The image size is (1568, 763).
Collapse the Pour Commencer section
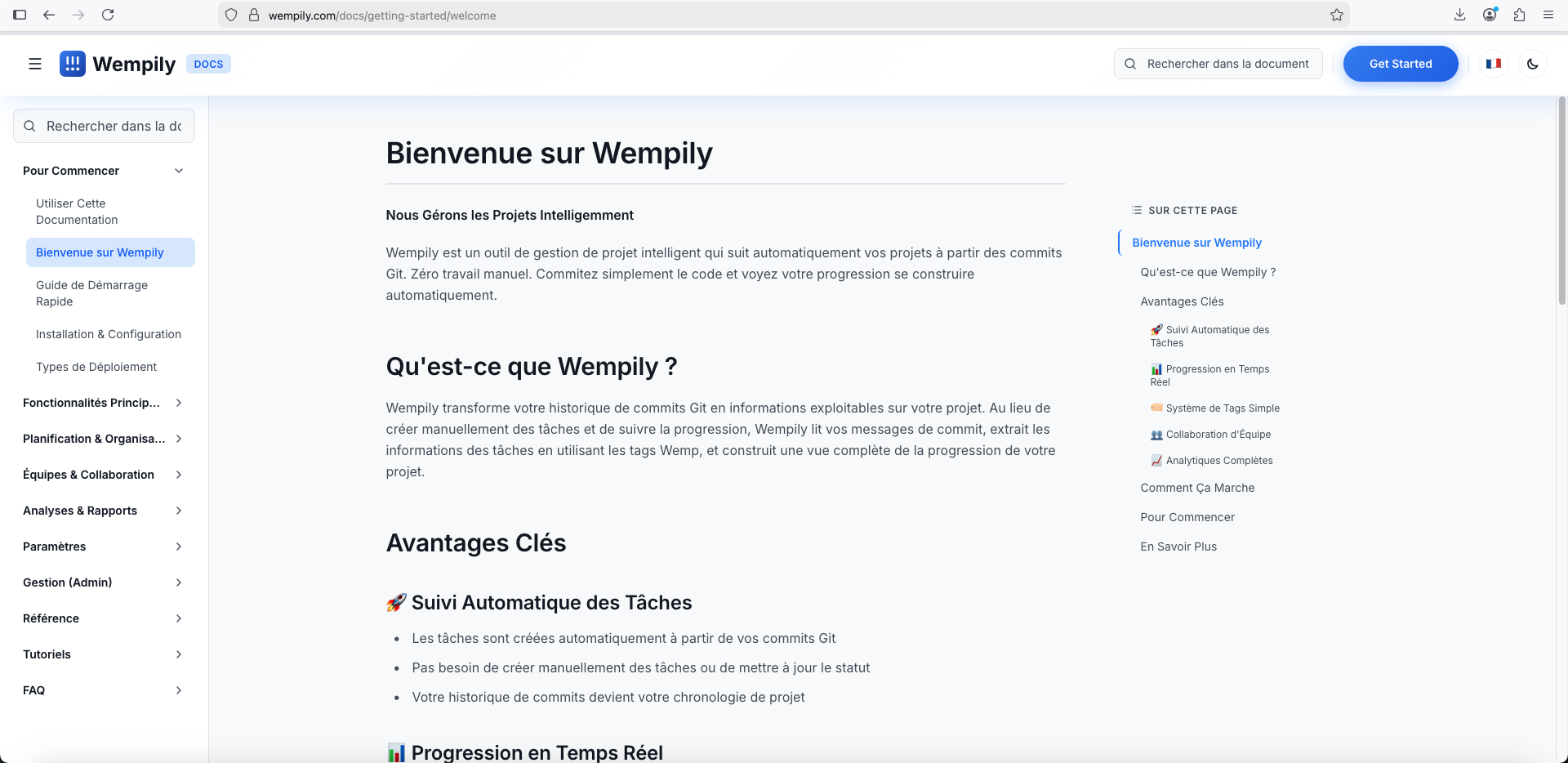click(179, 171)
